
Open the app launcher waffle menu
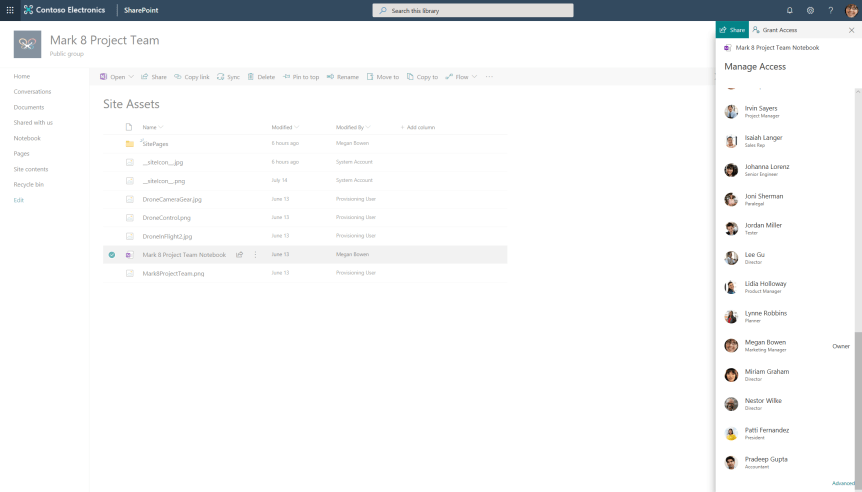click(x=10, y=10)
